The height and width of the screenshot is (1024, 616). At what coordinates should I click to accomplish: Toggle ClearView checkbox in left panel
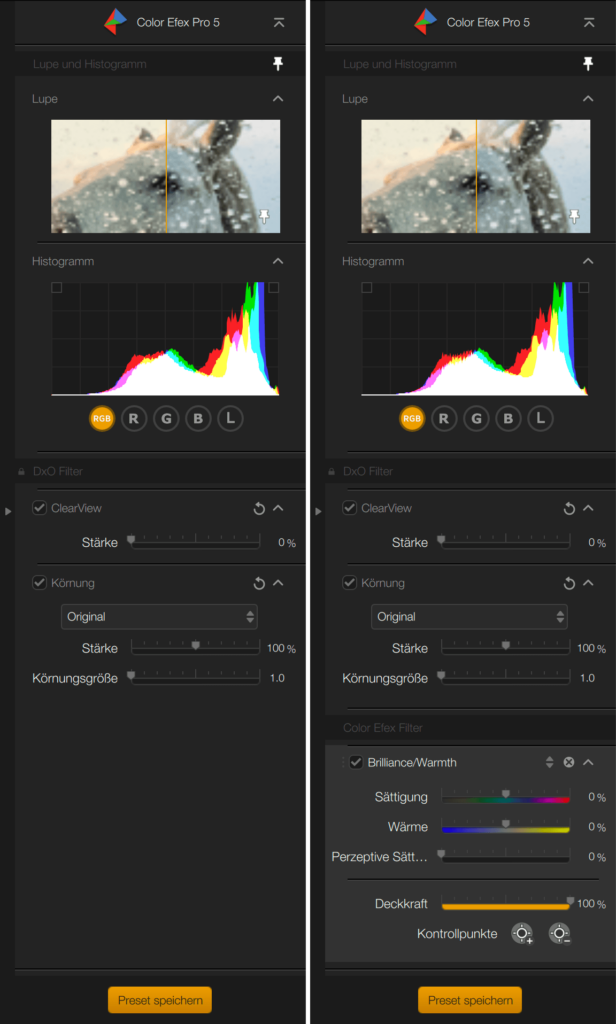39,507
